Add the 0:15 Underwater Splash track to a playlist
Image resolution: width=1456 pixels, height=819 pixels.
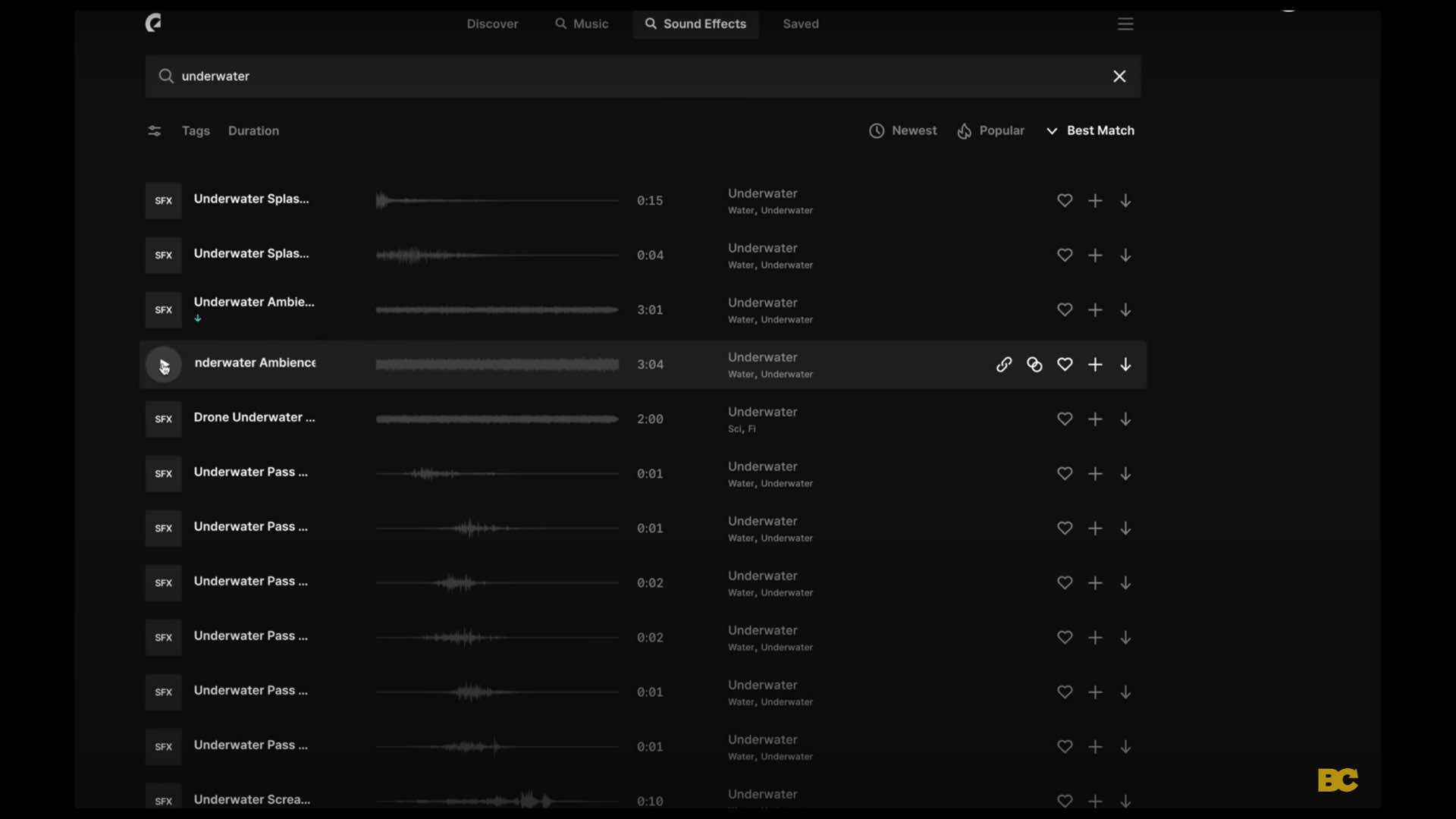pyautogui.click(x=1095, y=201)
